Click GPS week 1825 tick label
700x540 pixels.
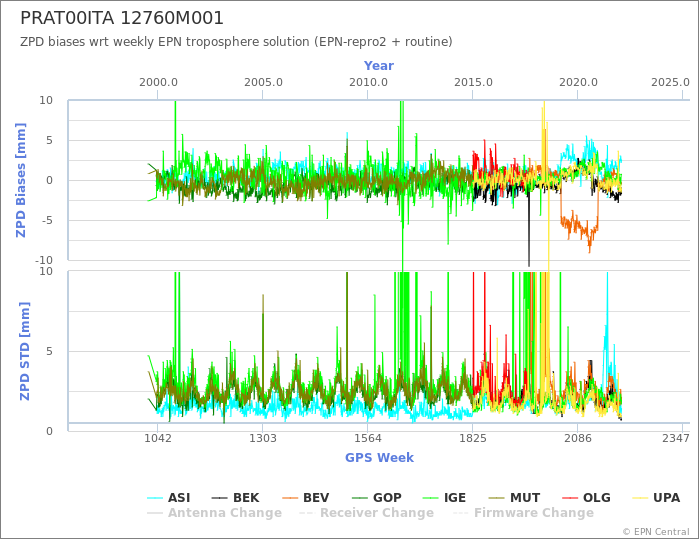pyautogui.click(x=473, y=438)
